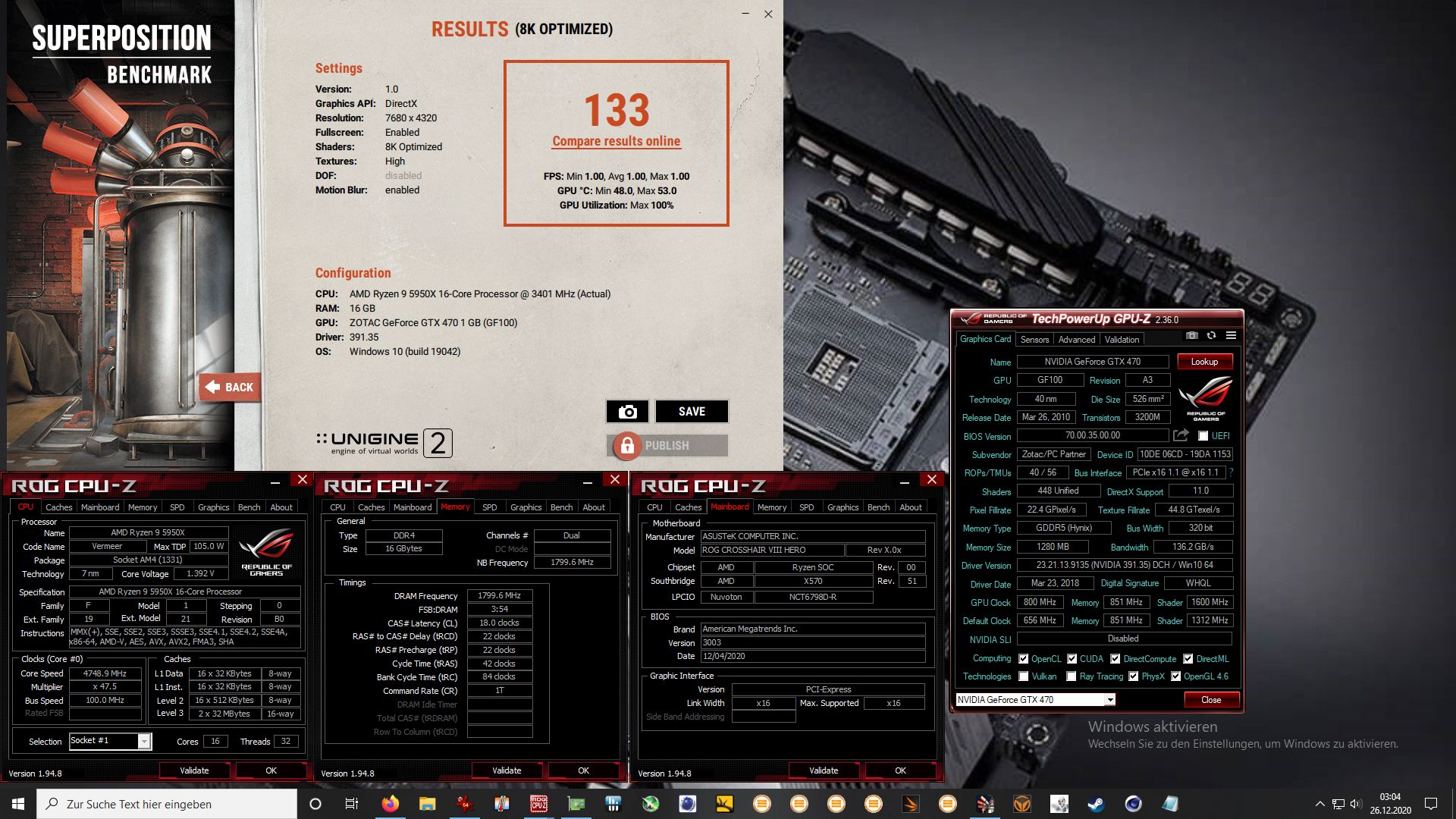This screenshot has height=819, width=1456.
Task: Switch to Sensors tab in GPU-Z
Action: (x=1034, y=340)
